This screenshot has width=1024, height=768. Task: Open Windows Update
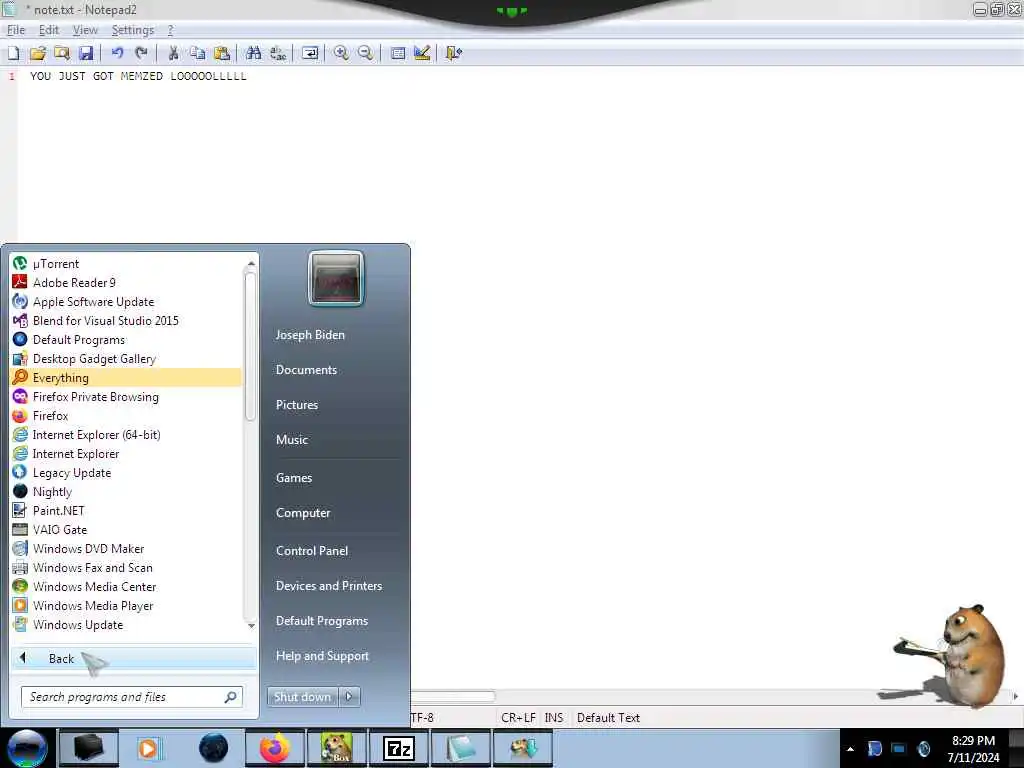[127, 624]
